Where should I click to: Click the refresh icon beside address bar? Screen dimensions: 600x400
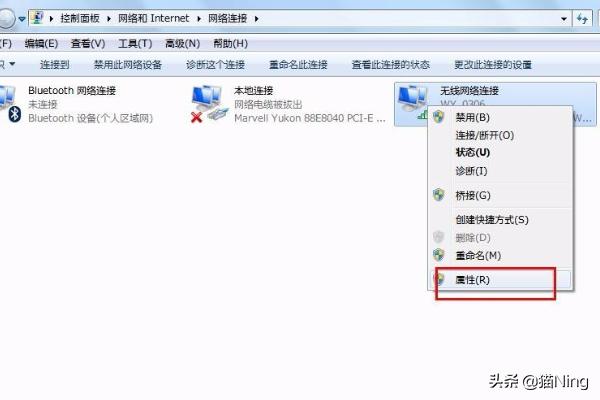tap(582, 18)
